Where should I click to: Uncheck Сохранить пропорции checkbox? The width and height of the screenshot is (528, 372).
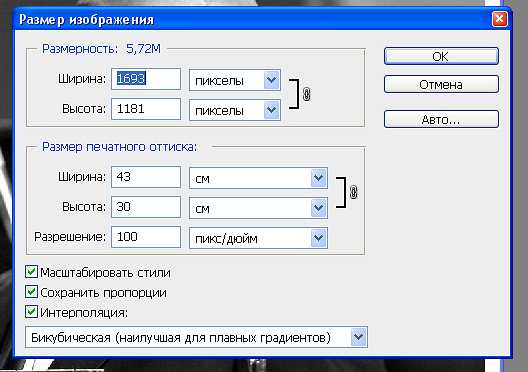31,292
